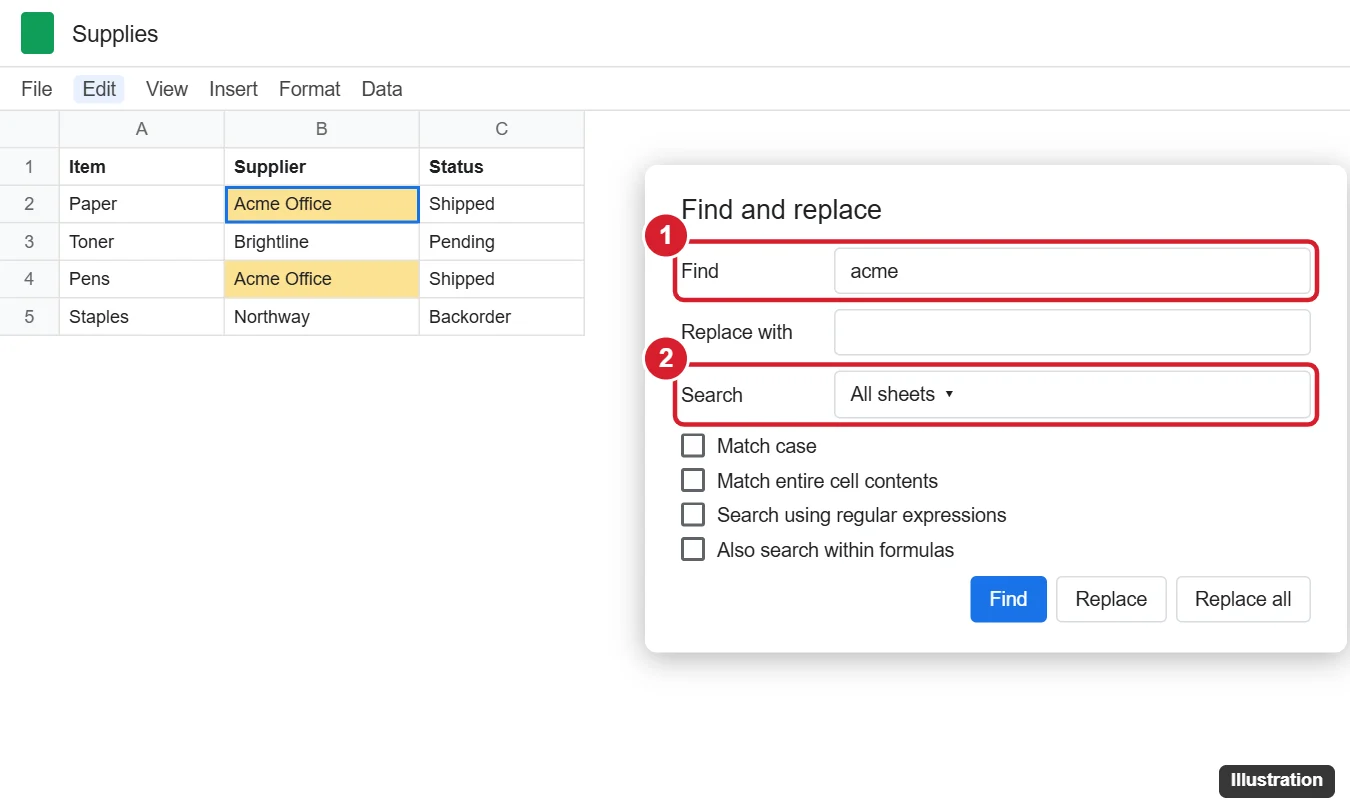Select the Toner cell
Viewport: 1350px width, 810px height.
pyautogui.click(x=142, y=242)
